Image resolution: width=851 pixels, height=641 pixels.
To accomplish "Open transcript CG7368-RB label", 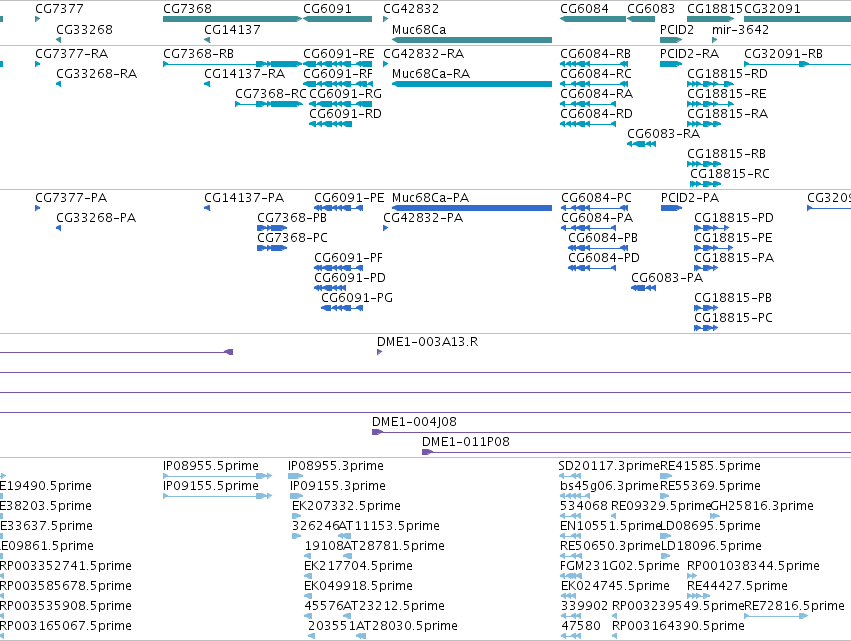I will 198,54.
